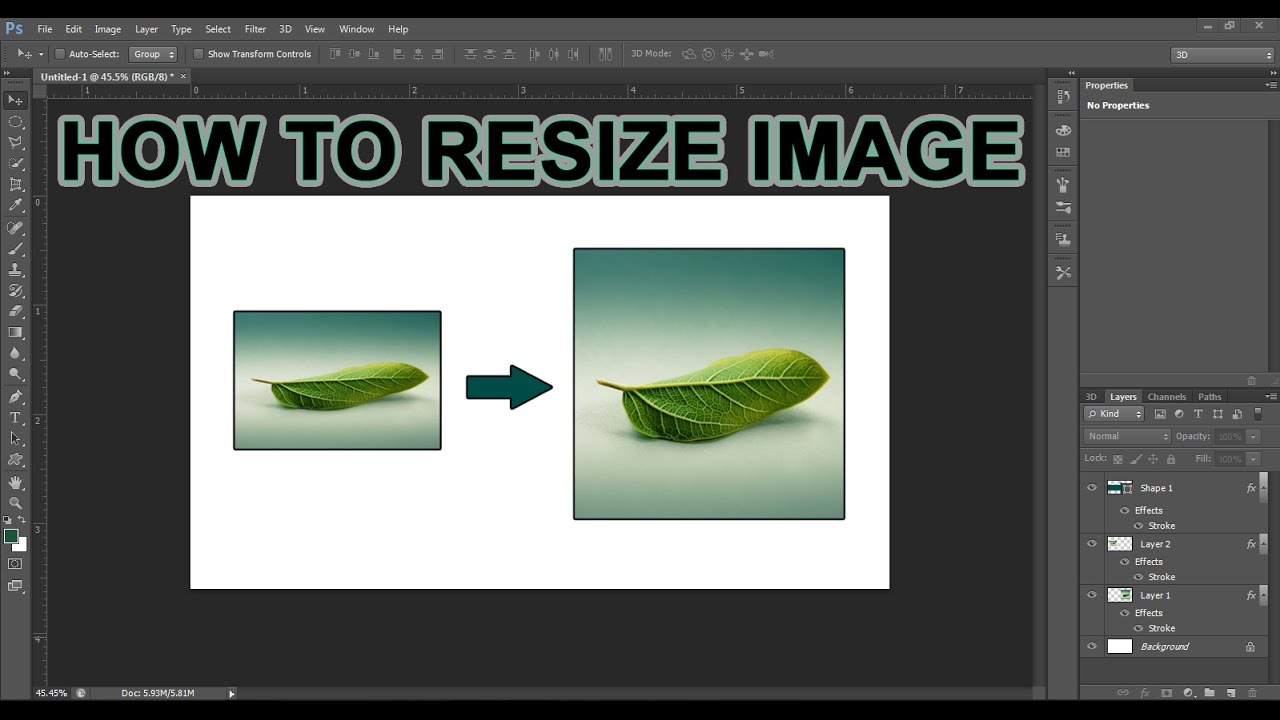Open the Opacity slider dropdown arrow

[1253, 437]
